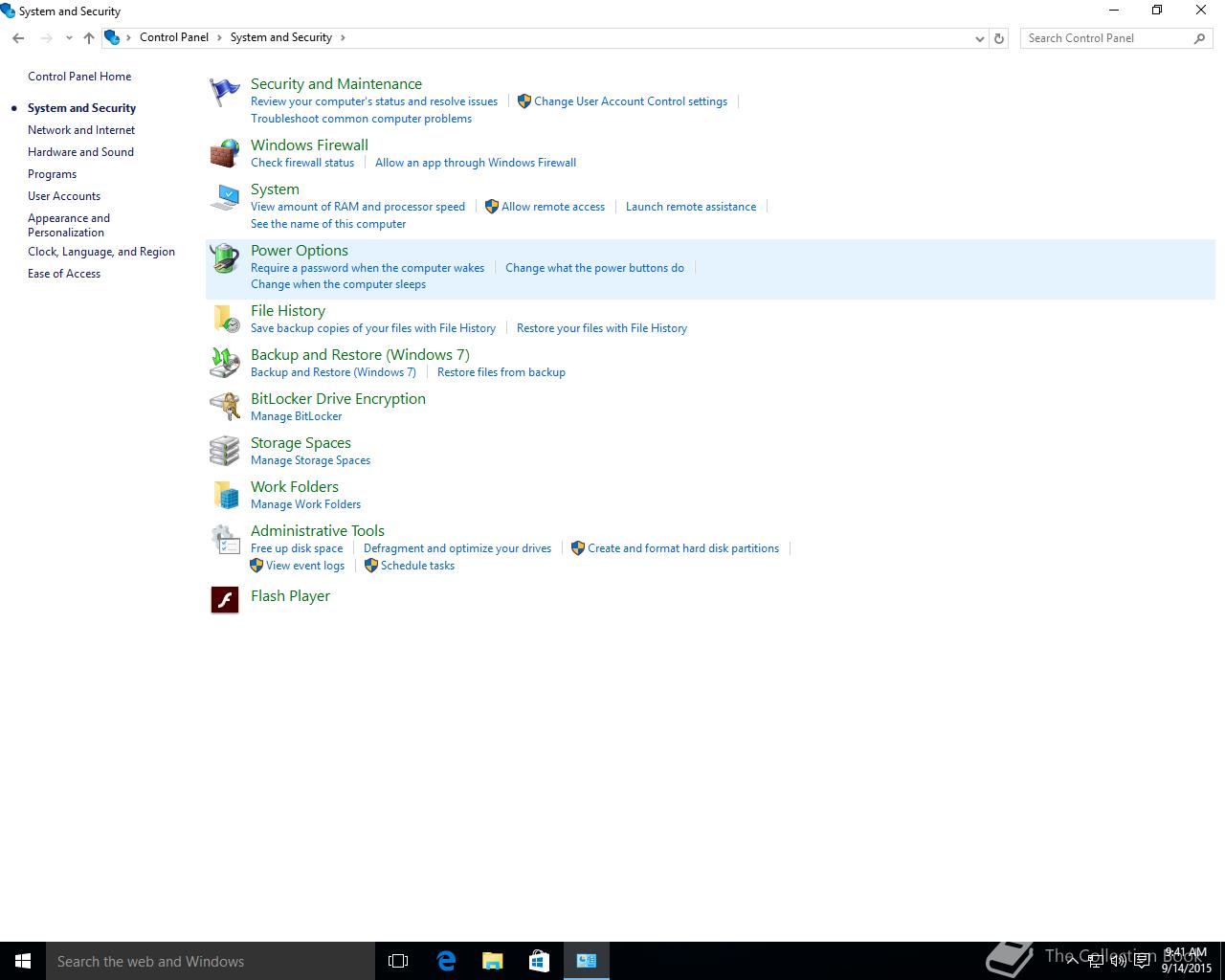The width and height of the screenshot is (1225, 980).
Task: Click See the name of this computer
Action: [328, 224]
